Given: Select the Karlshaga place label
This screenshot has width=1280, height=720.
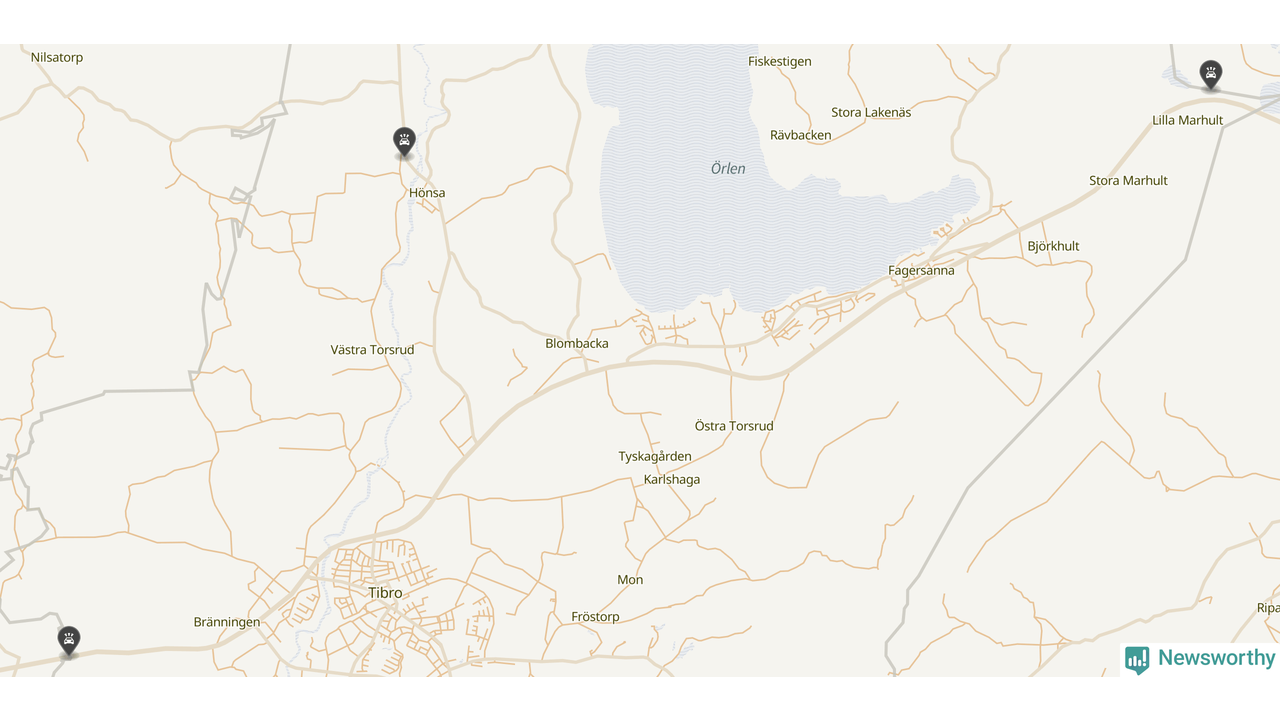Looking at the screenshot, I should pos(672,480).
